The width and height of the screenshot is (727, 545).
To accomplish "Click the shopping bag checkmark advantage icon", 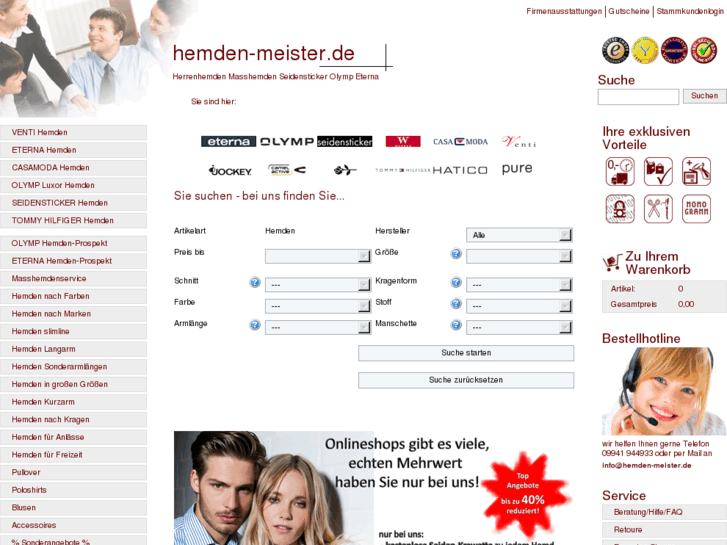I will click(658, 171).
